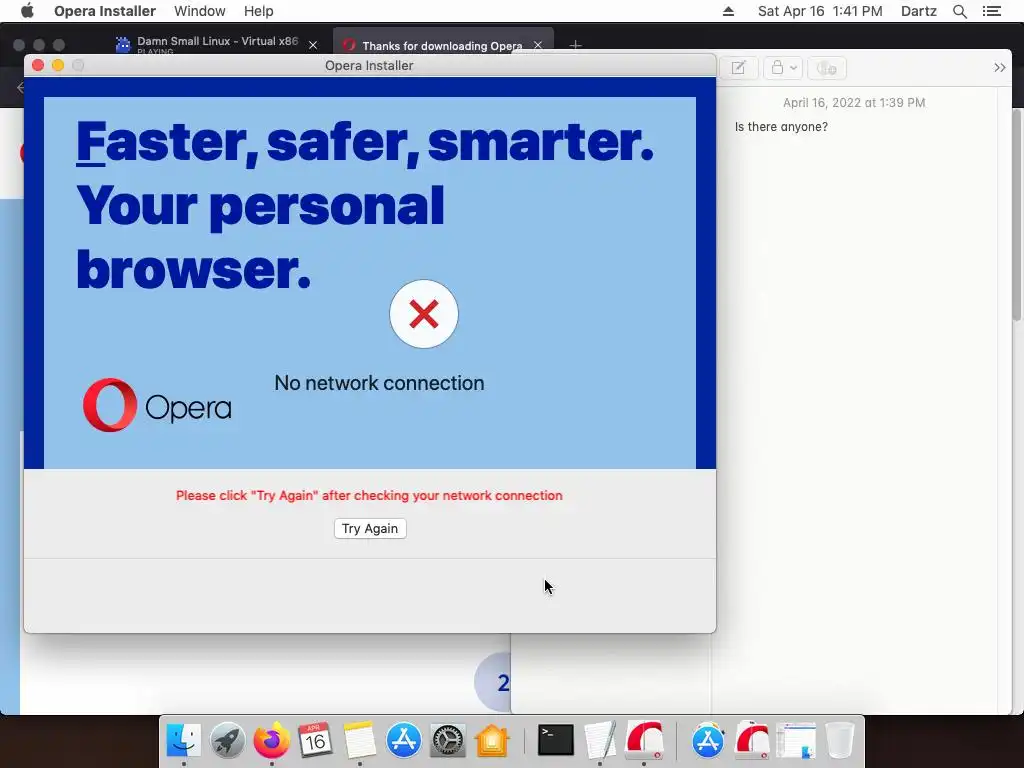Open Control Center list icon in menu bar
This screenshot has height=768, width=1024.
tap(991, 11)
